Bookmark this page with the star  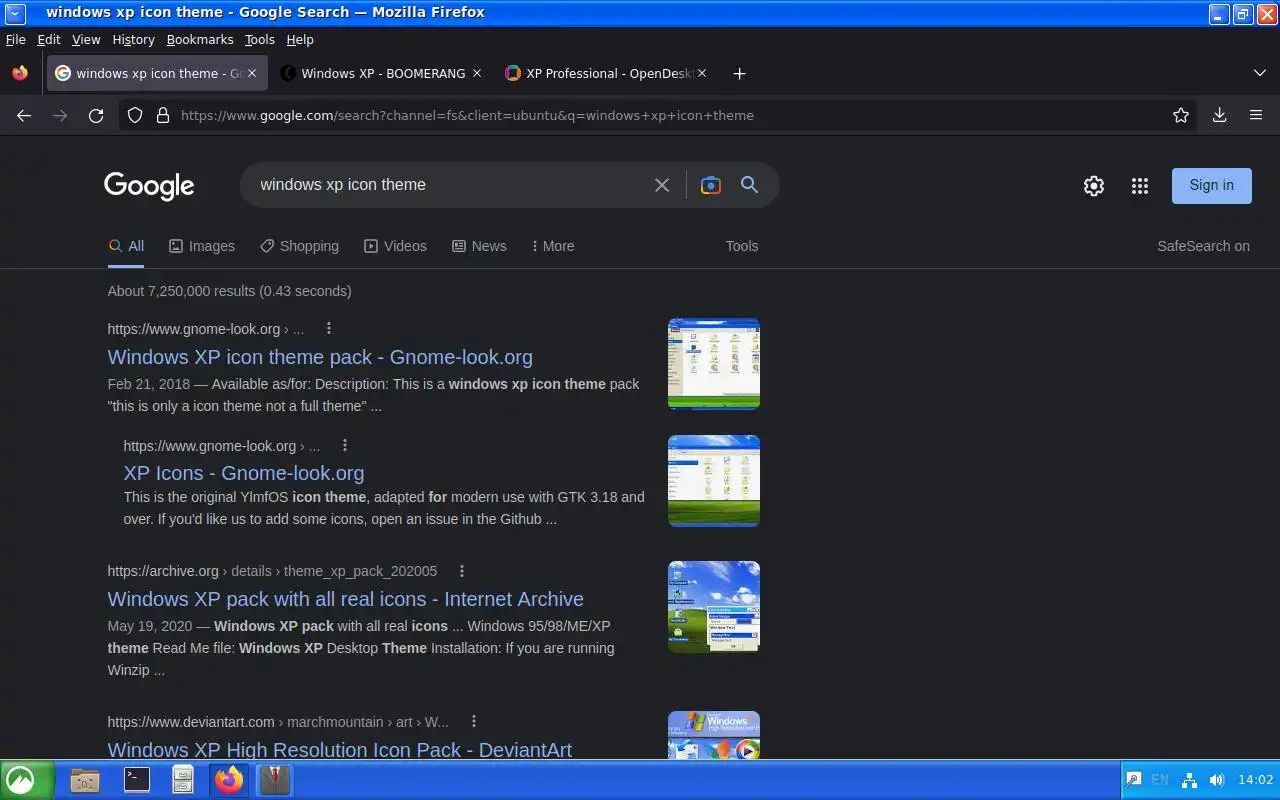(x=1181, y=115)
